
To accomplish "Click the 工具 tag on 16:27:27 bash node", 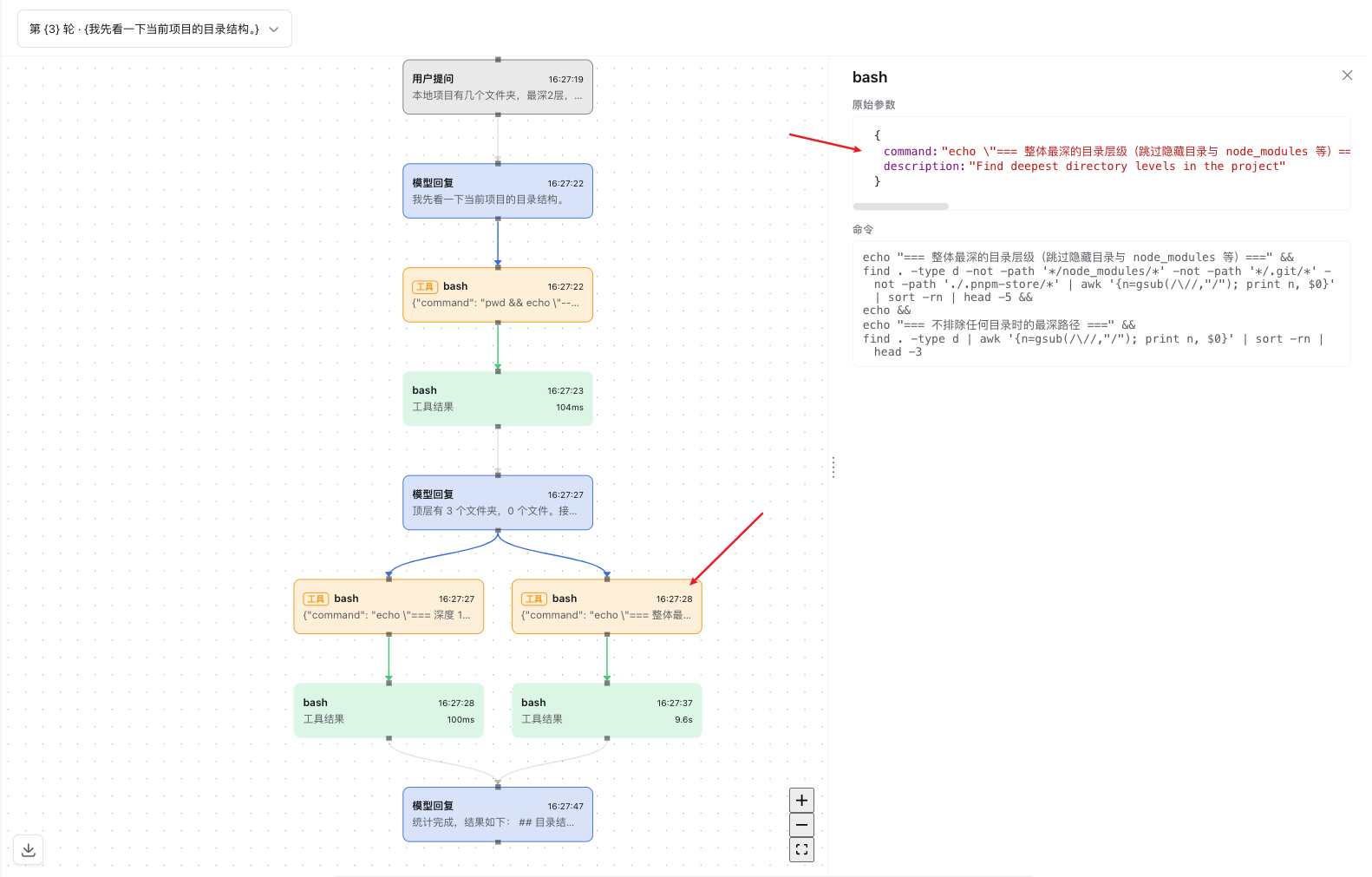I will (316, 599).
